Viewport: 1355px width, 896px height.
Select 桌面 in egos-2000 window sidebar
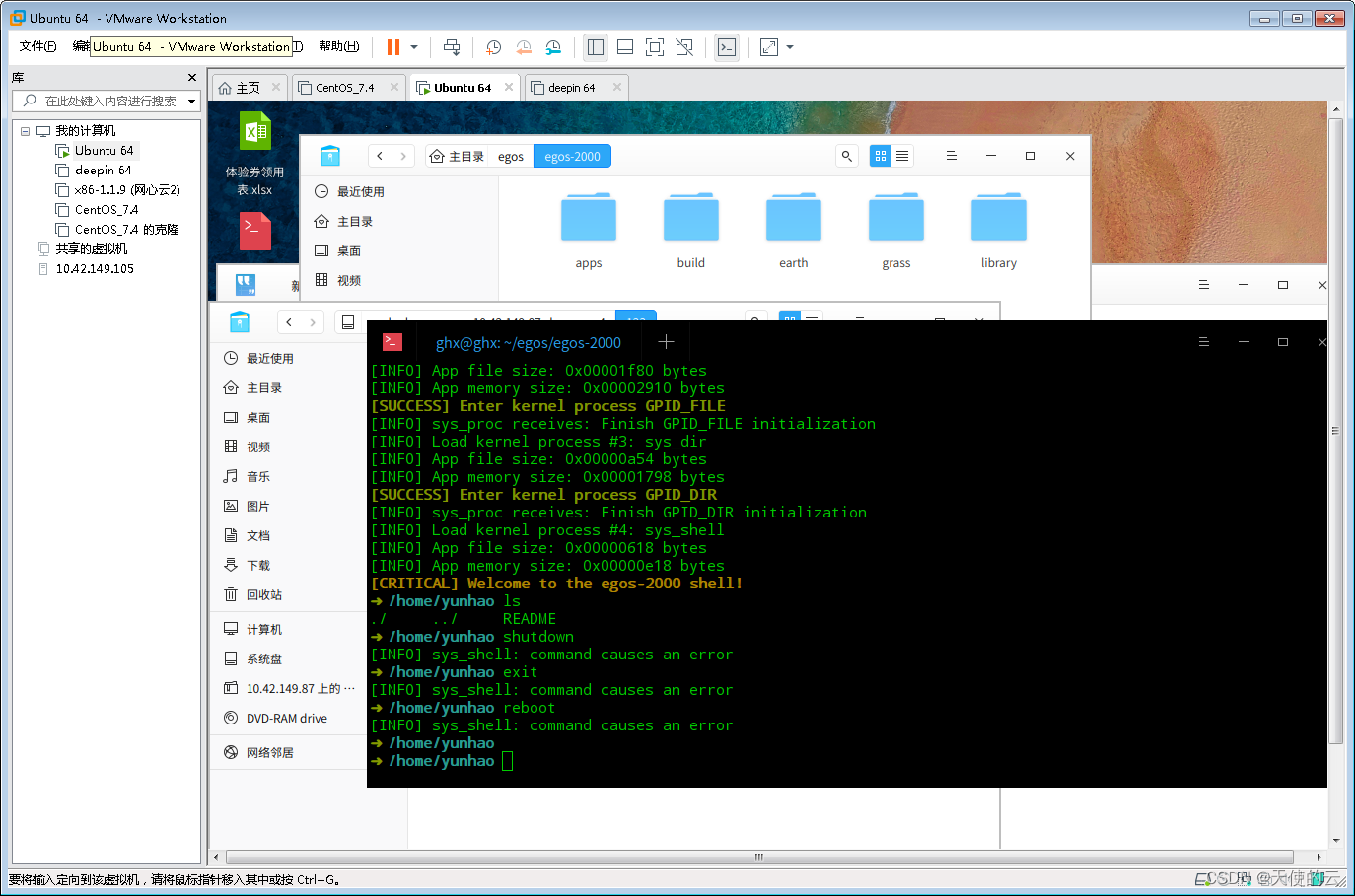[399, 250]
